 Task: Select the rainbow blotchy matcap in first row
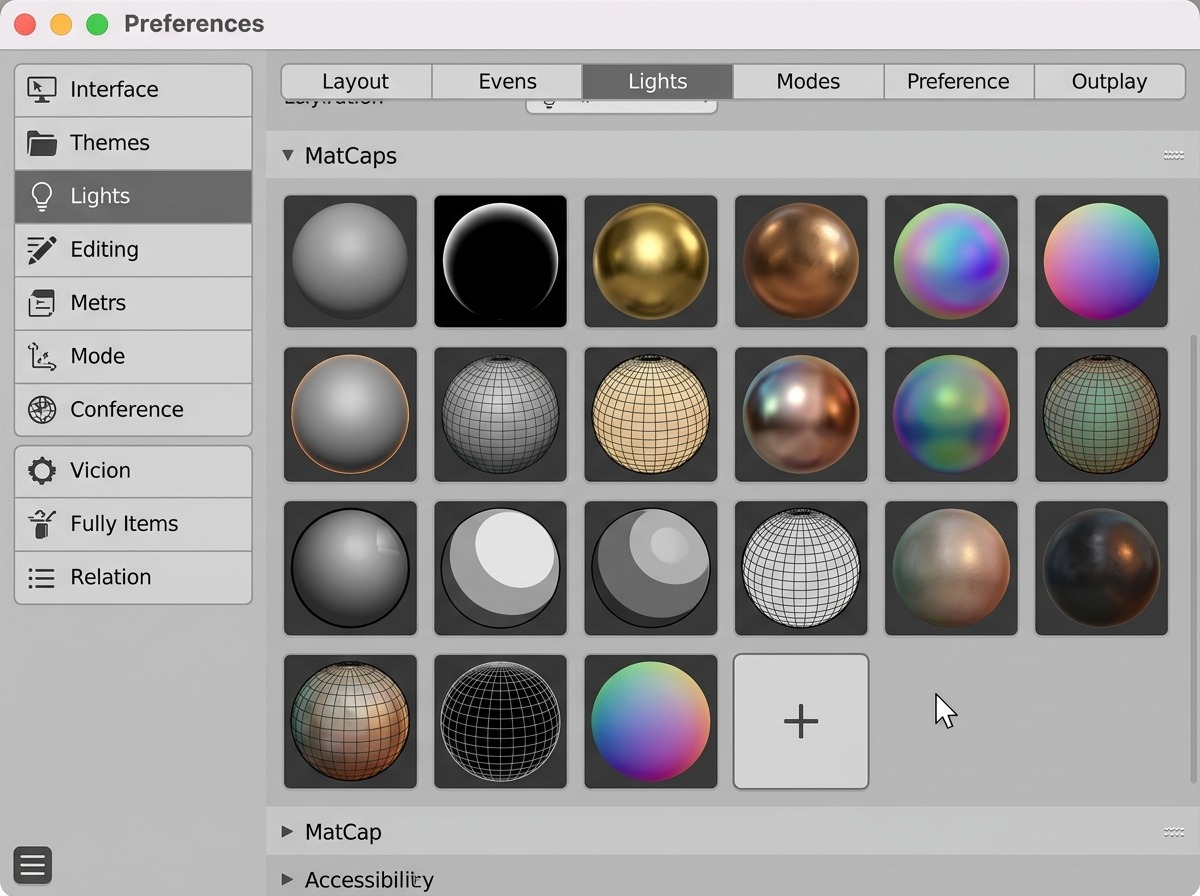(951, 261)
